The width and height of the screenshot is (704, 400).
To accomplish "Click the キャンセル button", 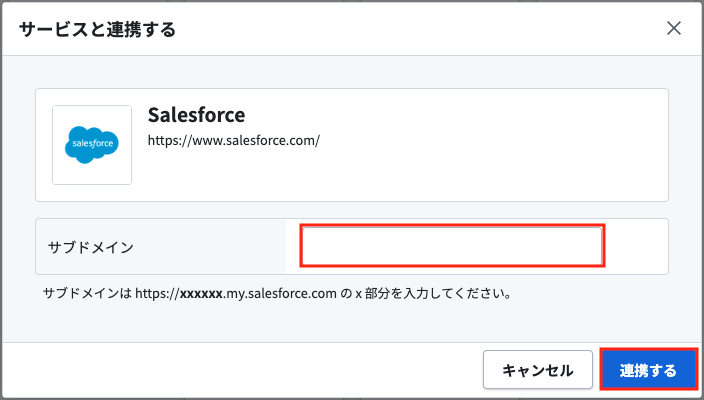I will point(537,370).
